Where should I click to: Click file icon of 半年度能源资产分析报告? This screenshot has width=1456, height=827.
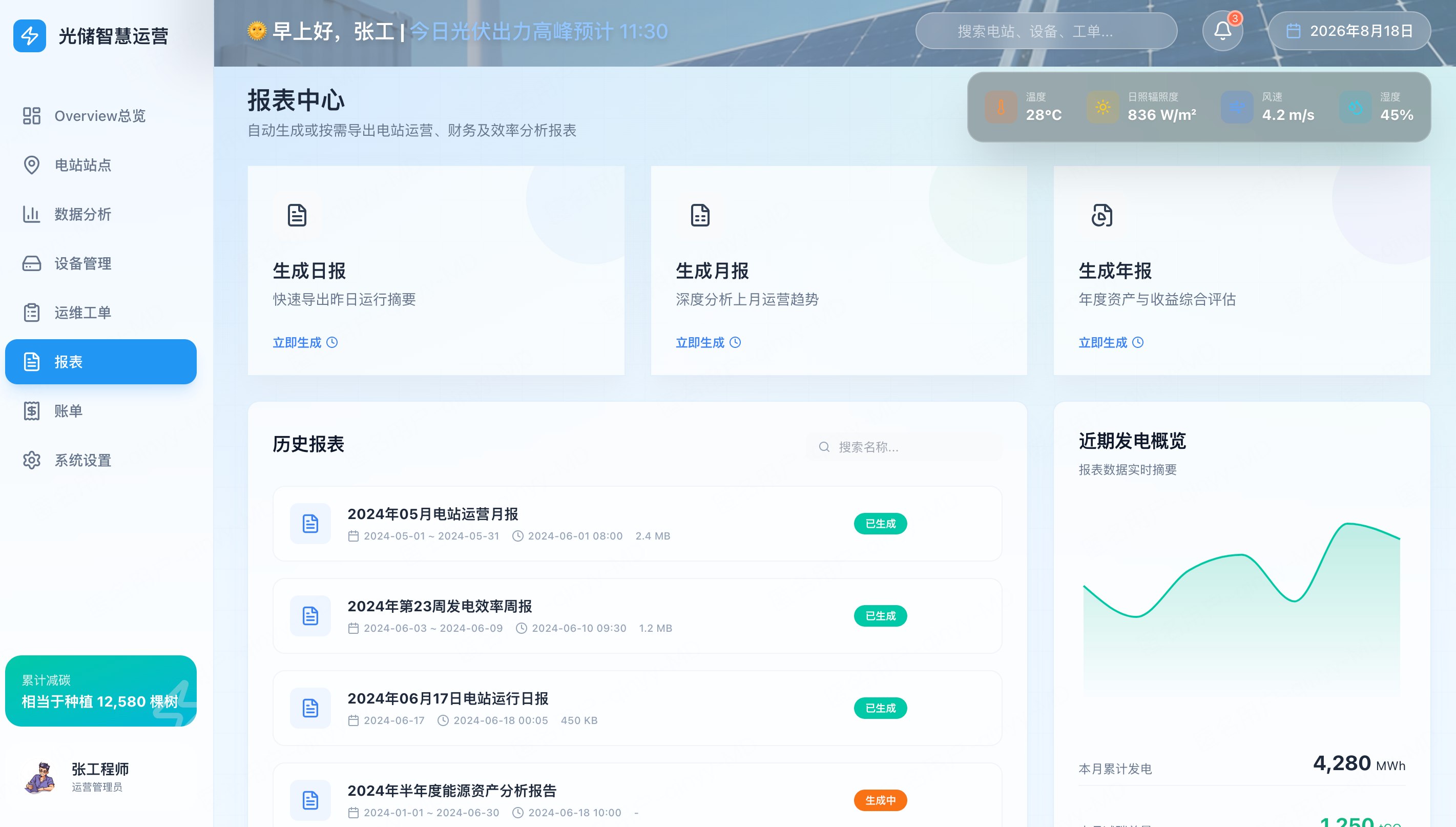310,800
